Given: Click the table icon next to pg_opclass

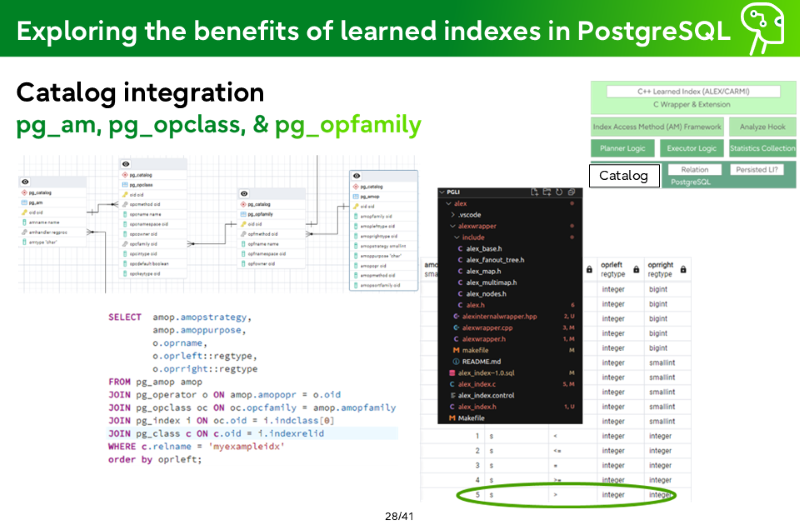Looking at the screenshot, I should (125, 185).
